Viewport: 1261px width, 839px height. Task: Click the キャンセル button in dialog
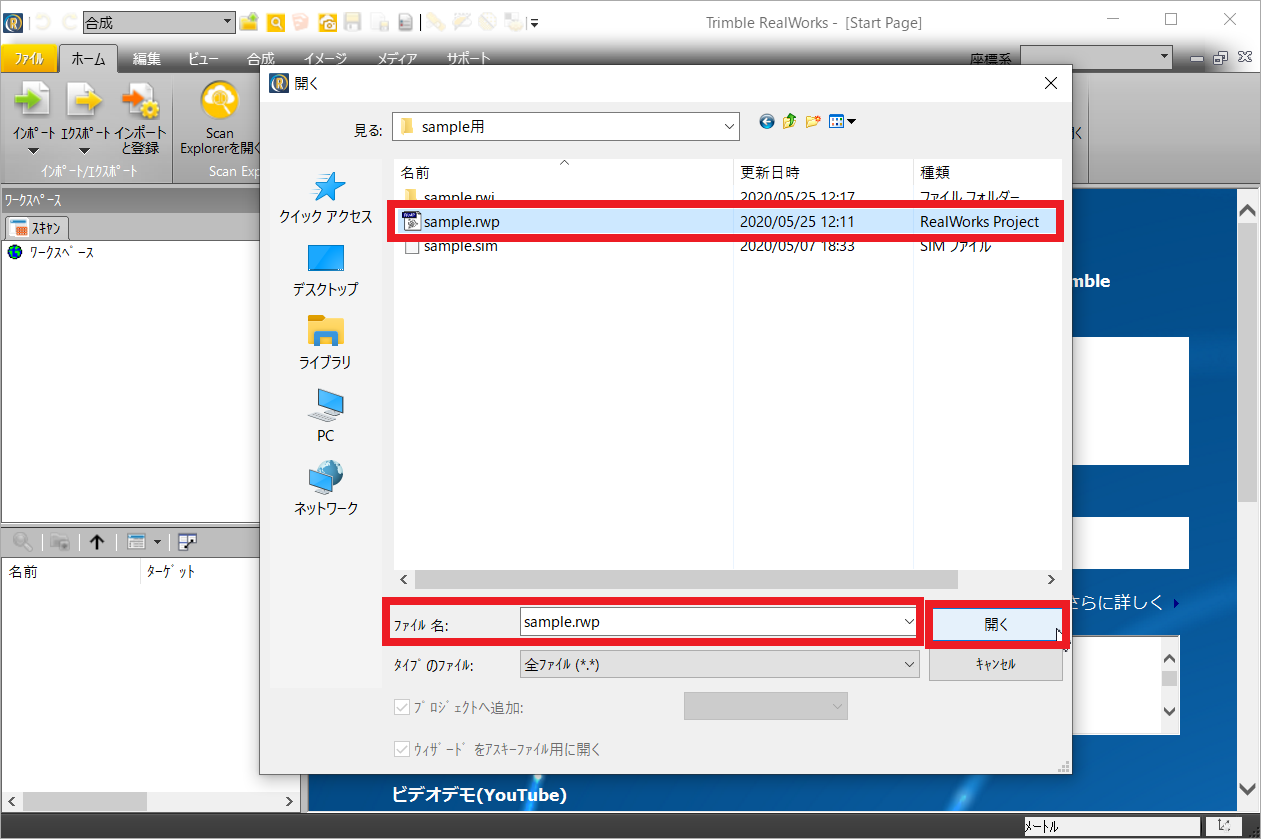click(x=995, y=664)
